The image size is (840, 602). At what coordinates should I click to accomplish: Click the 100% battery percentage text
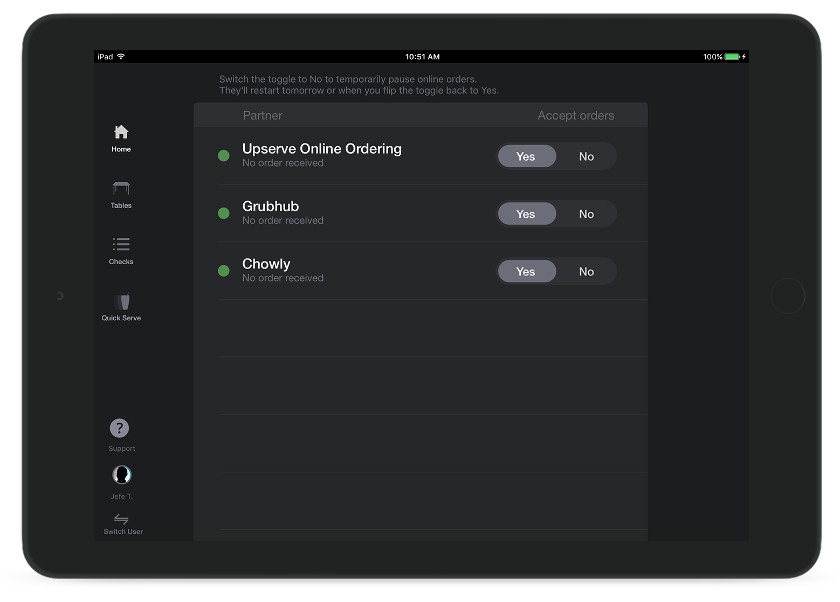coord(712,57)
